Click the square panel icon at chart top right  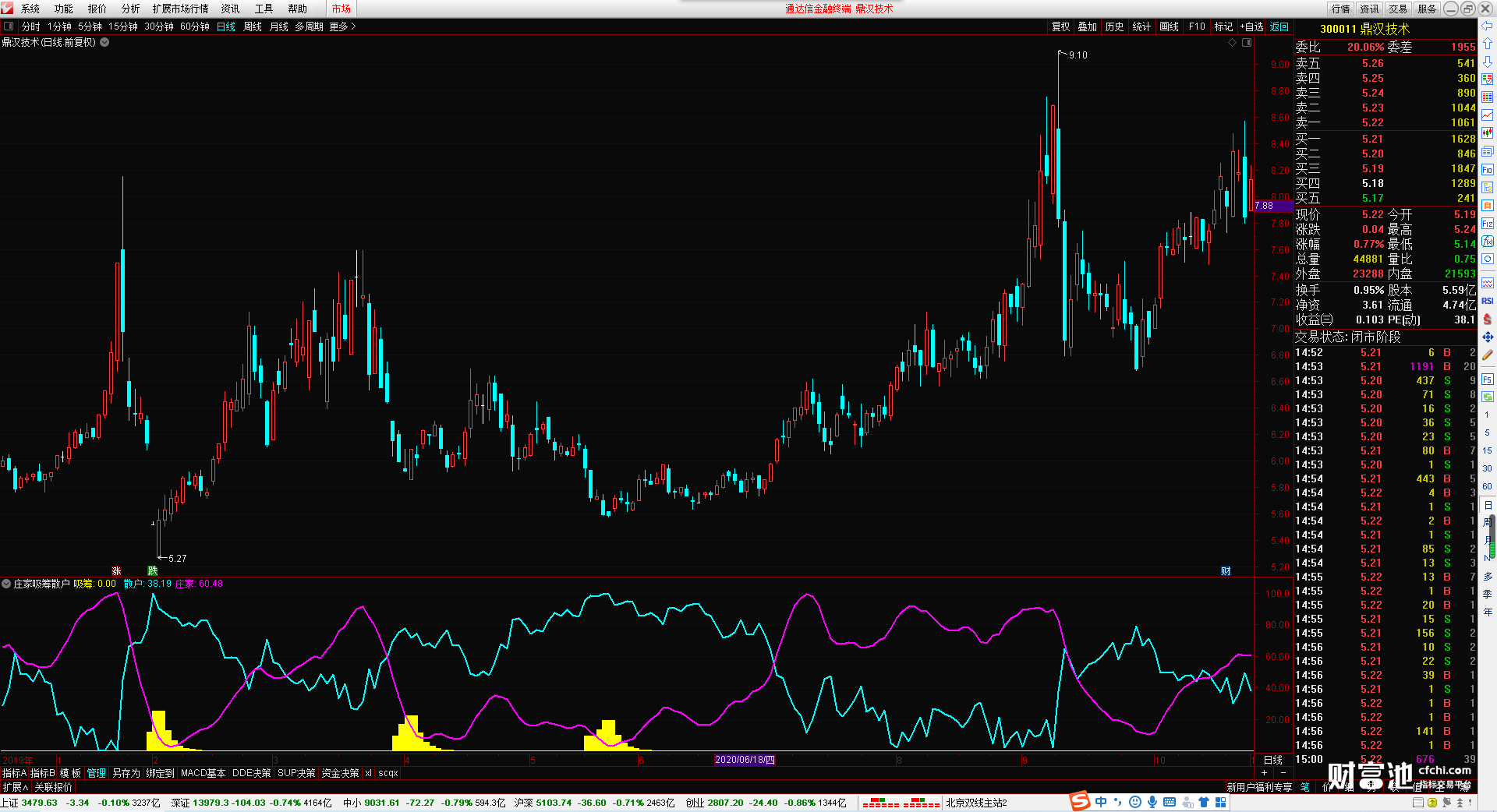pyautogui.click(x=1247, y=43)
